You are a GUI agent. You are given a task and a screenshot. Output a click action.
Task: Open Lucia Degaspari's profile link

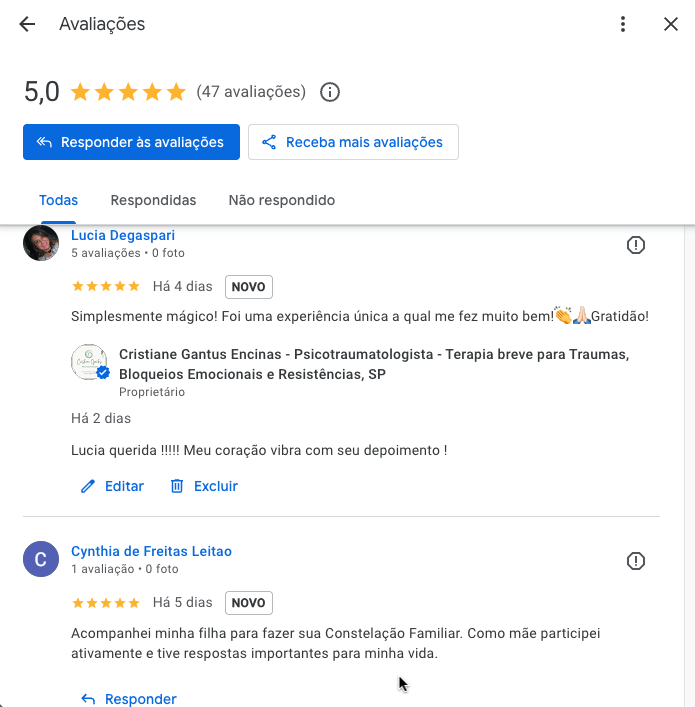point(123,235)
